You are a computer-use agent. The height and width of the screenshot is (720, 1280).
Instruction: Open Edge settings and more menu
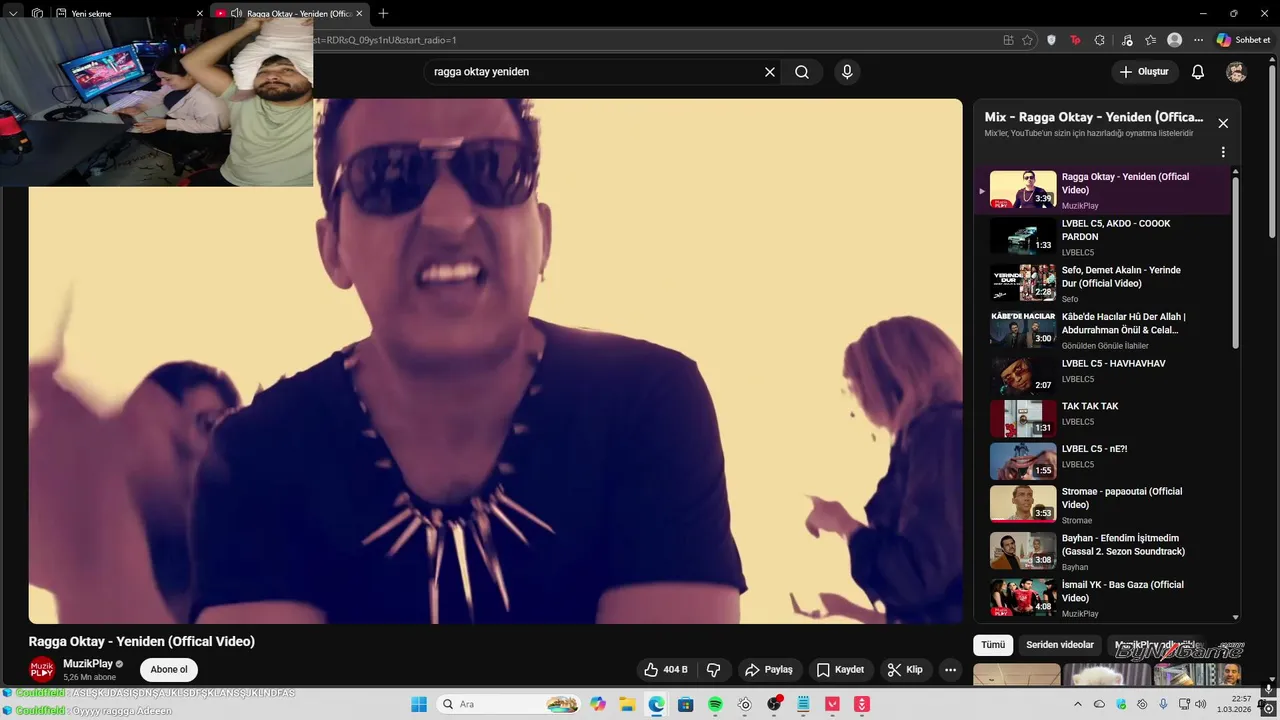tap(1199, 40)
